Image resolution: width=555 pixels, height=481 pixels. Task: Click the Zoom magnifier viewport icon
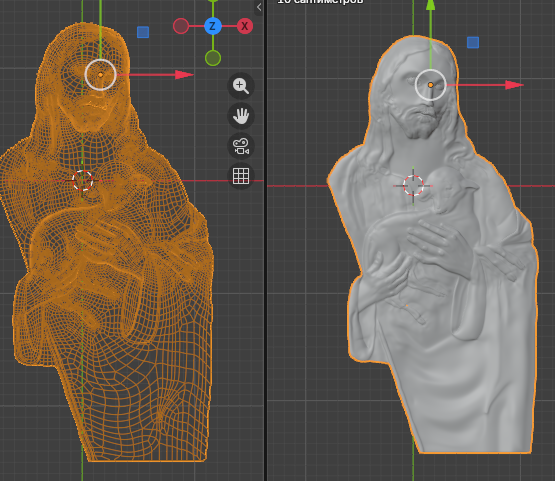click(x=241, y=86)
